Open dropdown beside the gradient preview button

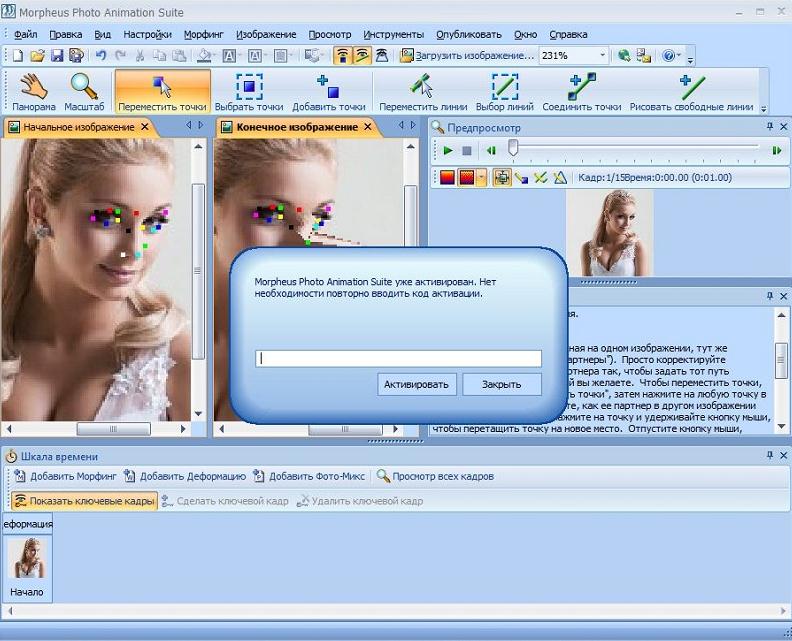481,178
